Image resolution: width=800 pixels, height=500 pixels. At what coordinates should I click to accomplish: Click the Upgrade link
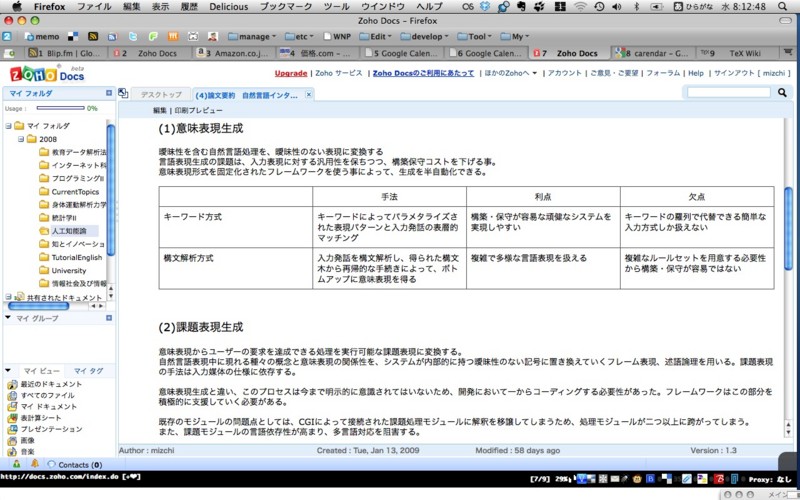[x=291, y=73]
